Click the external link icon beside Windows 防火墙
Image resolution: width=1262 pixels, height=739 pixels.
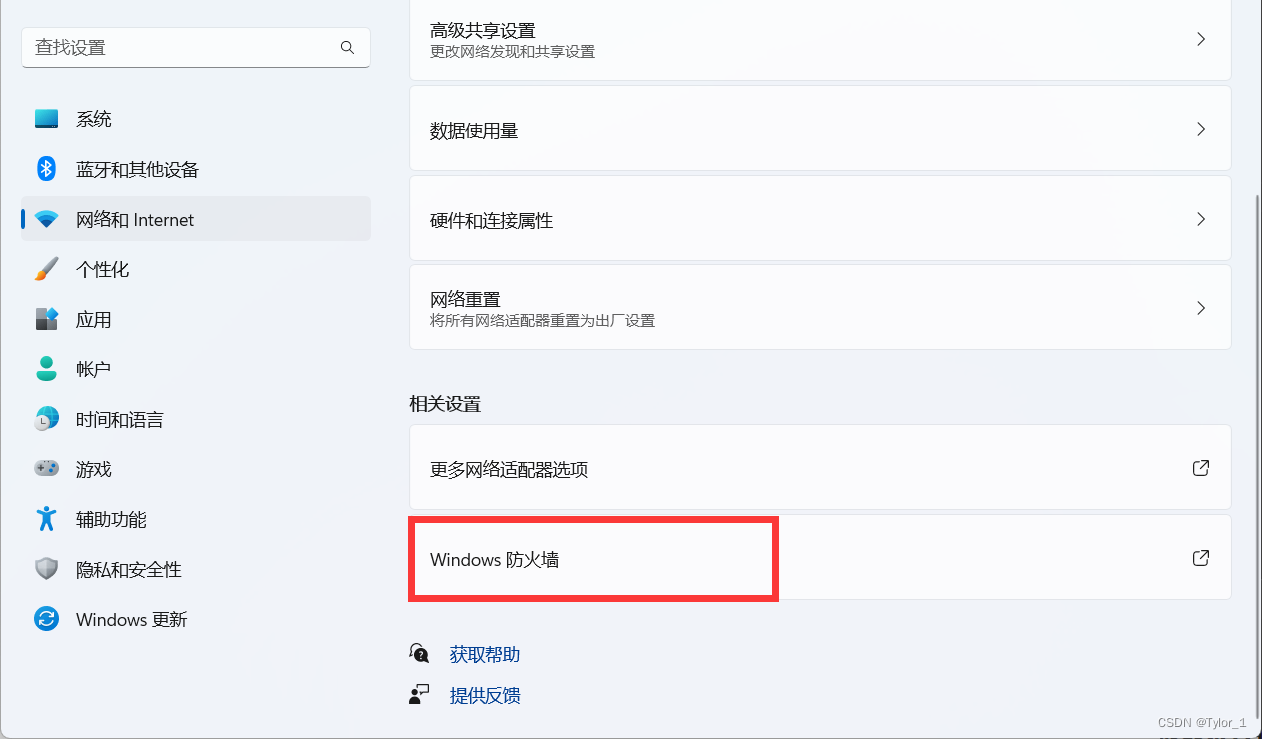[1200, 558]
